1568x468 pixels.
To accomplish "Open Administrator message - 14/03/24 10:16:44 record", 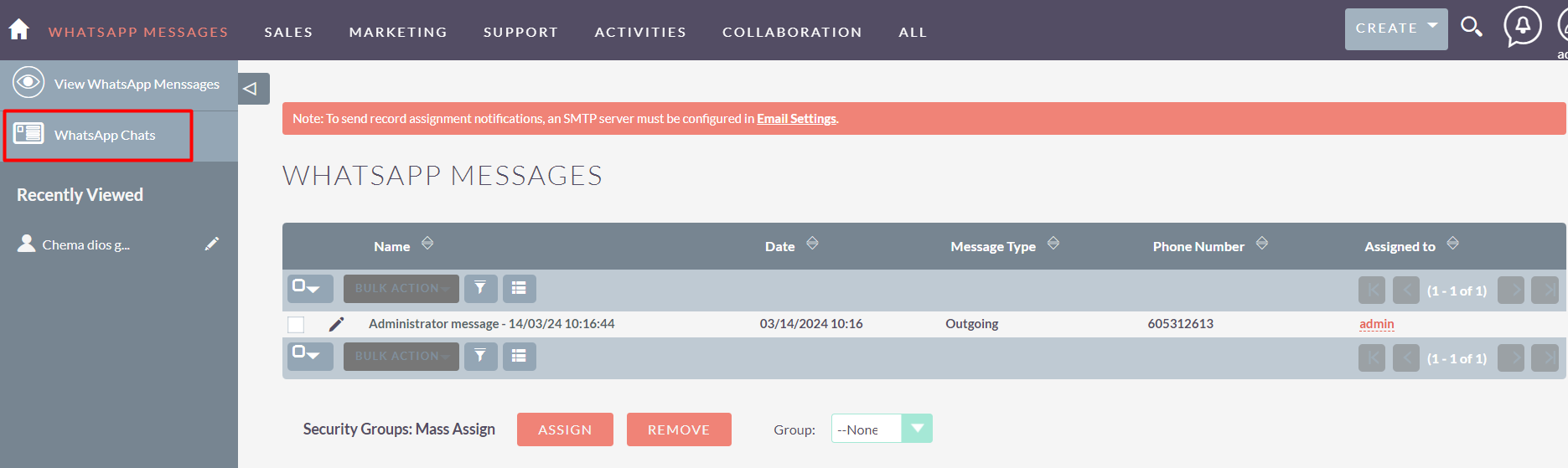I will (492, 324).
